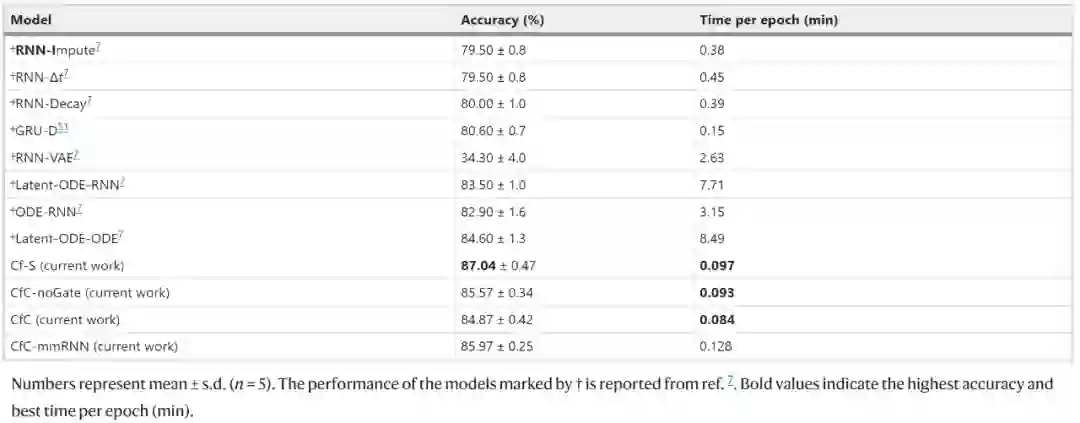Image resolution: width=1080 pixels, height=423 pixels.
Task: Open the reference link after RNN-Impute
Action: point(98,45)
